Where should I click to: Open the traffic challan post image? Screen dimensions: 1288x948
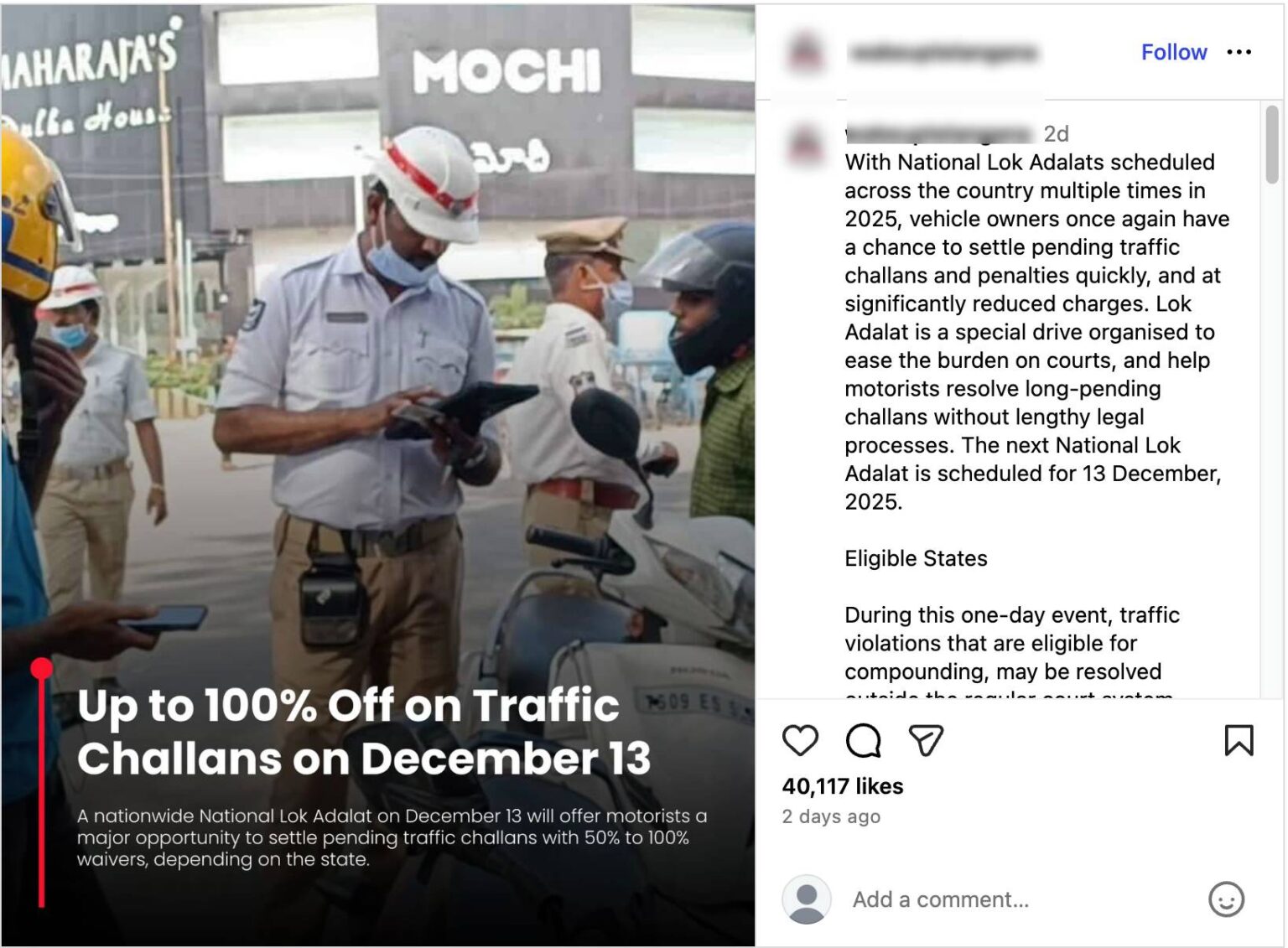pyautogui.click(x=378, y=474)
